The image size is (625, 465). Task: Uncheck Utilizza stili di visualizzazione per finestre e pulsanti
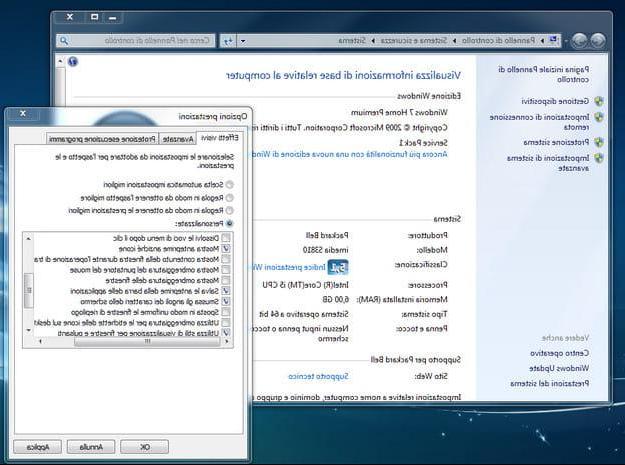tap(226, 333)
